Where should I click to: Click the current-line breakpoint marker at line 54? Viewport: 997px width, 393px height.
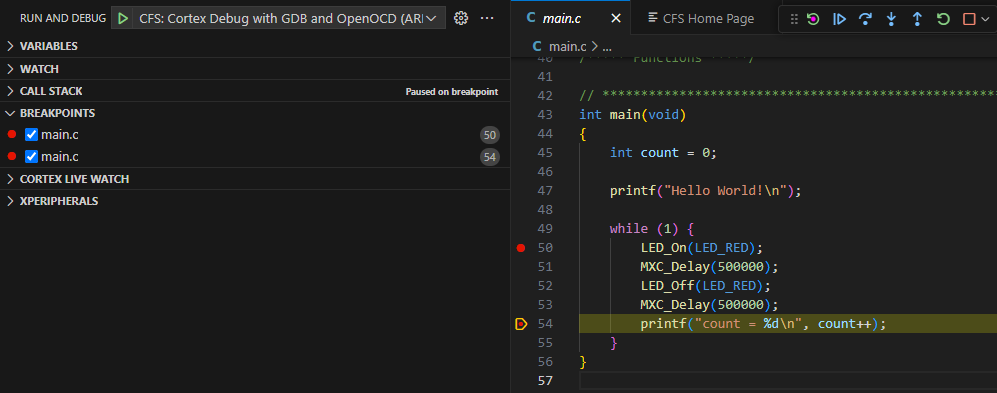521,324
